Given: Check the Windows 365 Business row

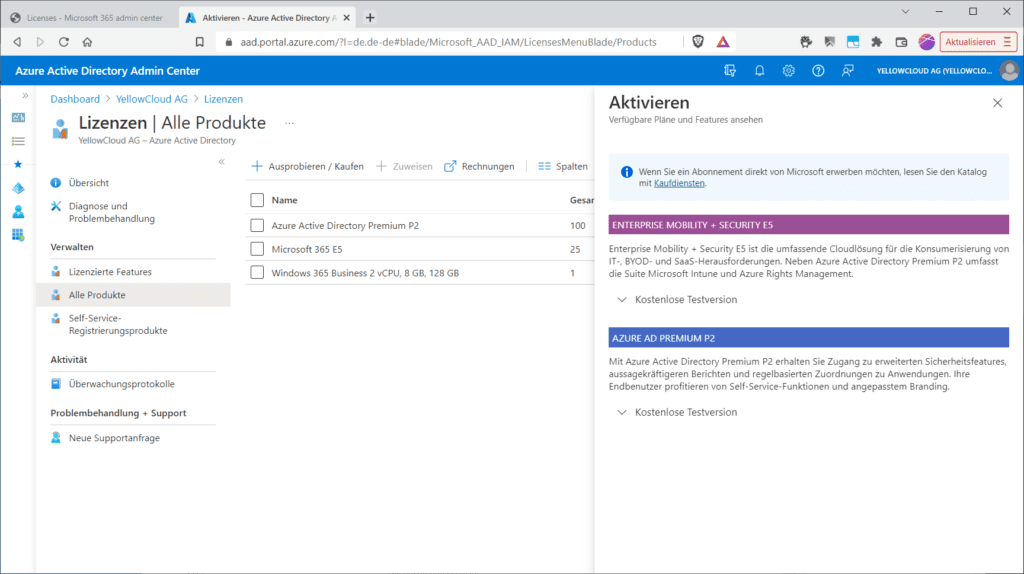Looking at the screenshot, I should [x=257, y=272].
